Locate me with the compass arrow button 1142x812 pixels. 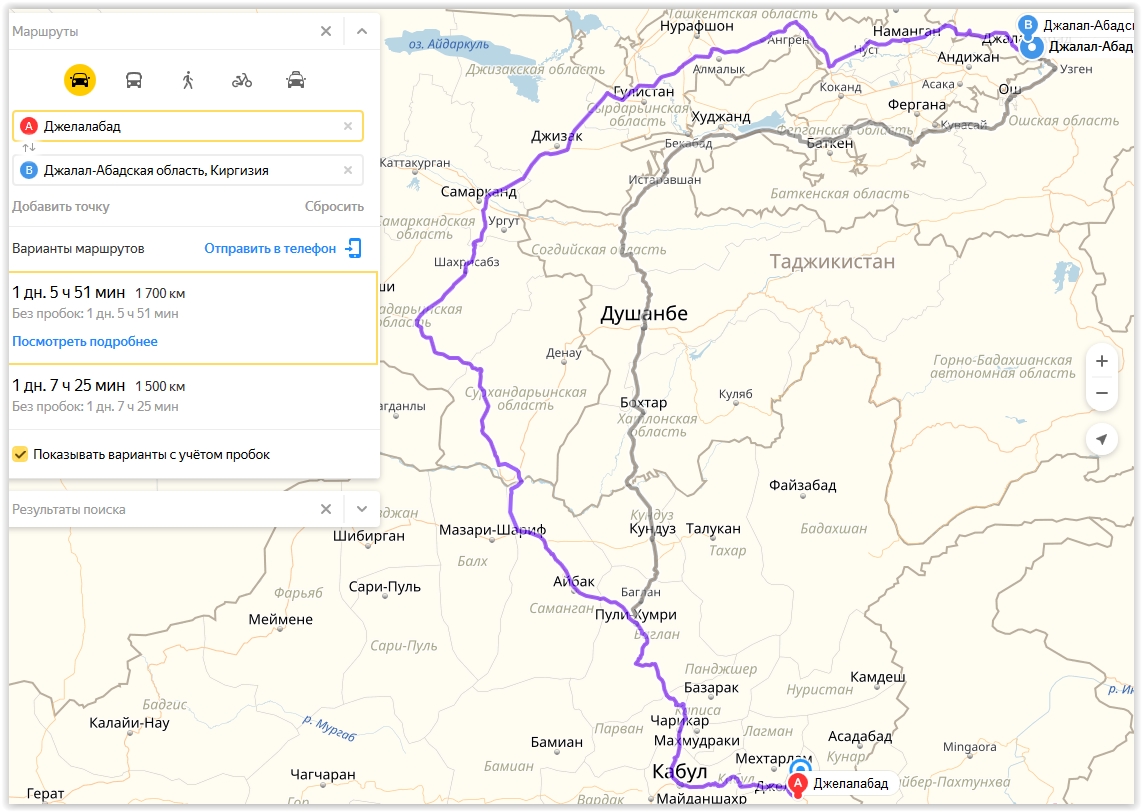(1102, 439)
